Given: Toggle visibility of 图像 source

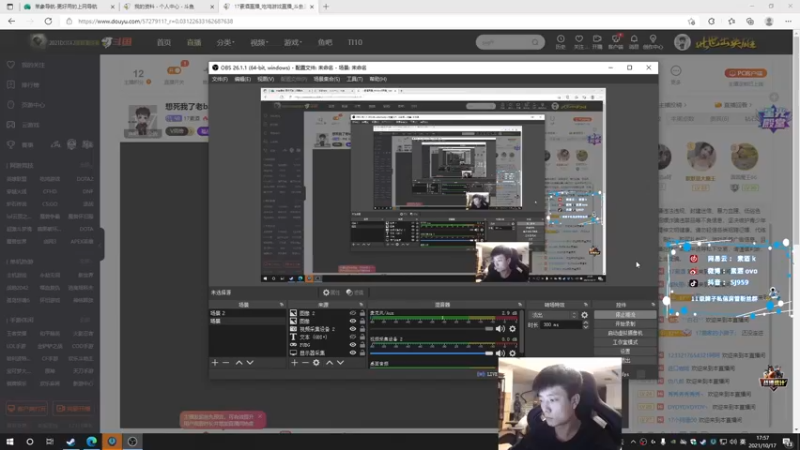Looking at the screenshot, I should (353, 321).
